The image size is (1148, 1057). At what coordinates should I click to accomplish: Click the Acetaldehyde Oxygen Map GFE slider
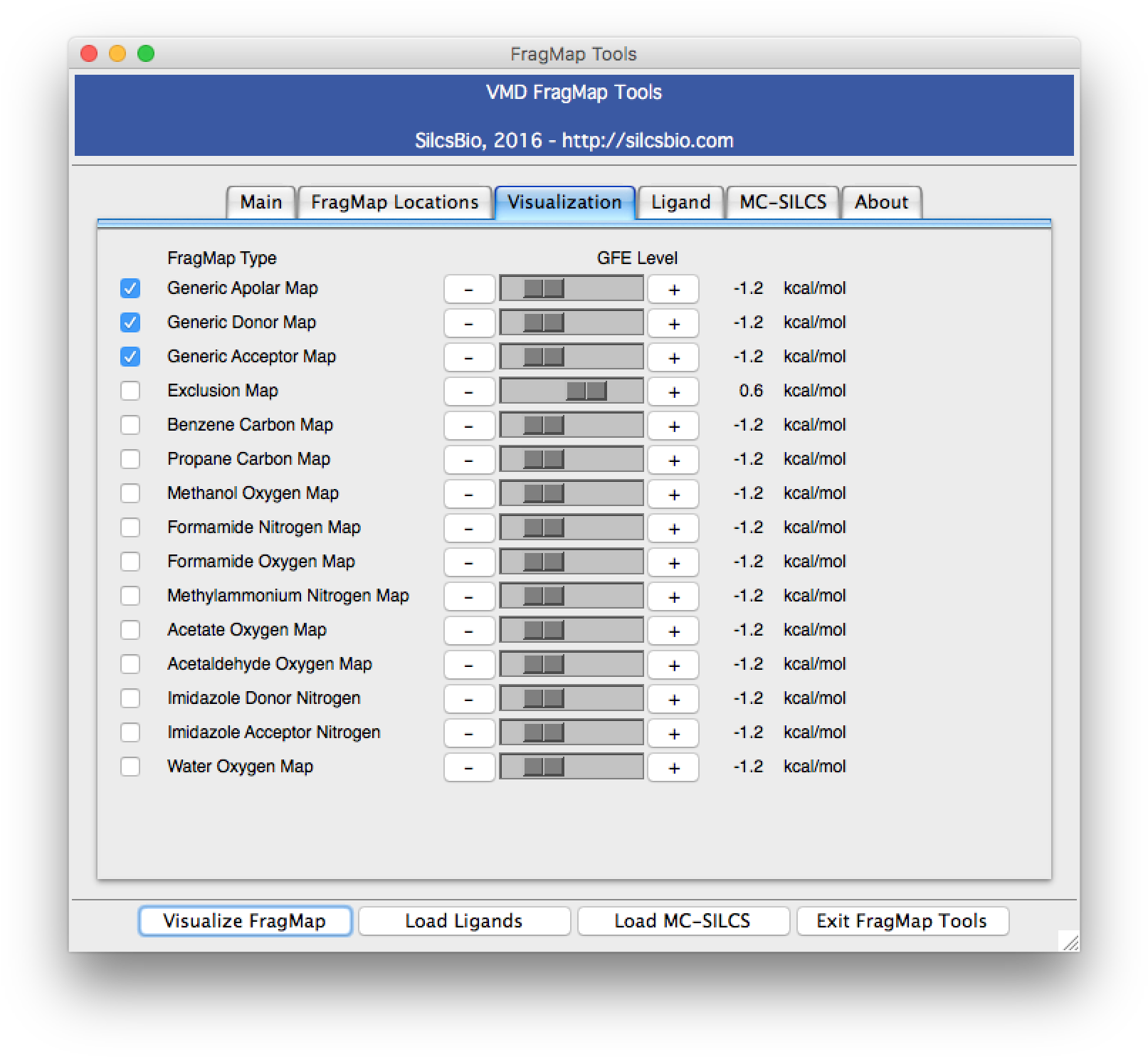coord(572,664)
